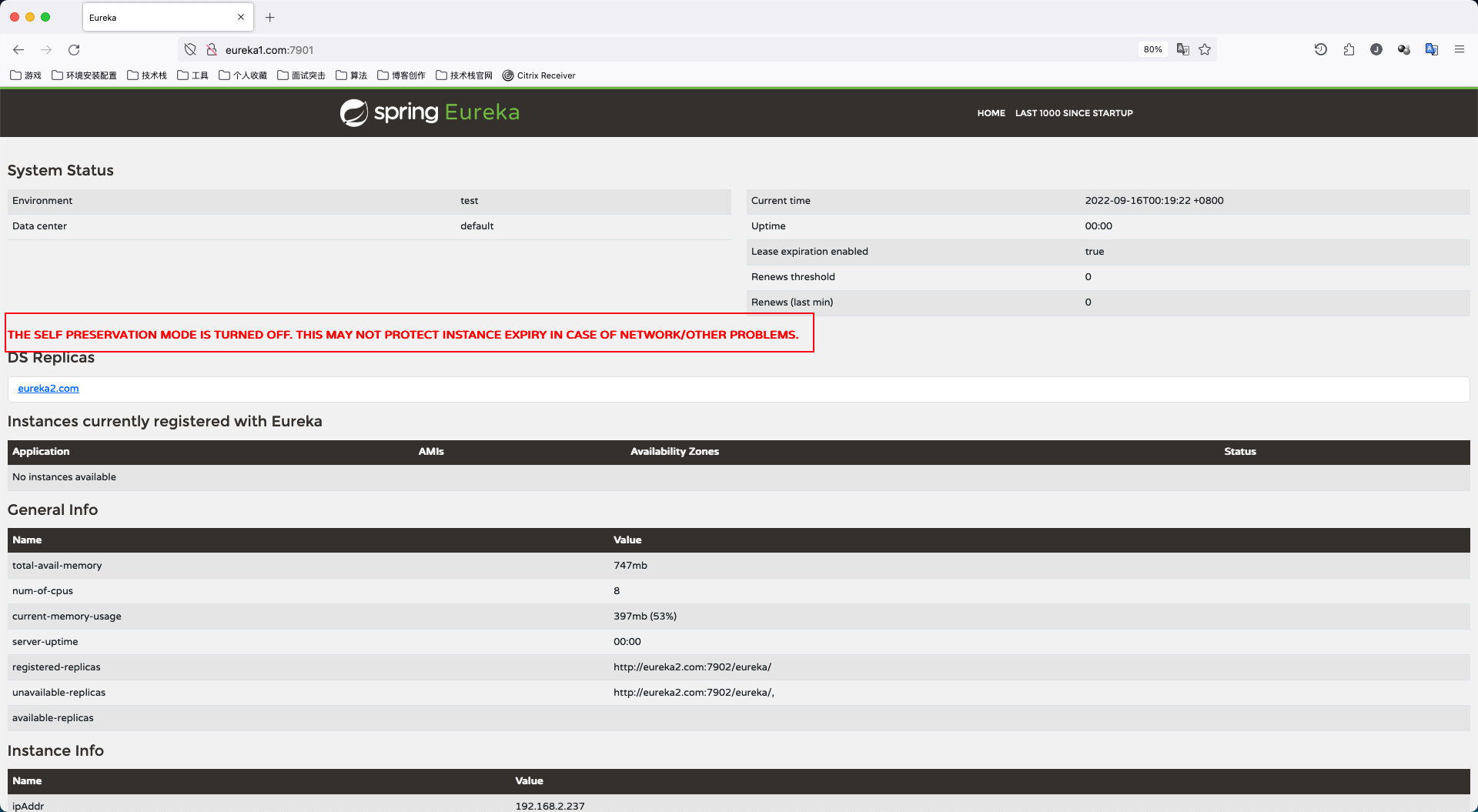Bookmark this page with the star icon
This screenshot has width=1478, height=812.
click(1205, 49)
